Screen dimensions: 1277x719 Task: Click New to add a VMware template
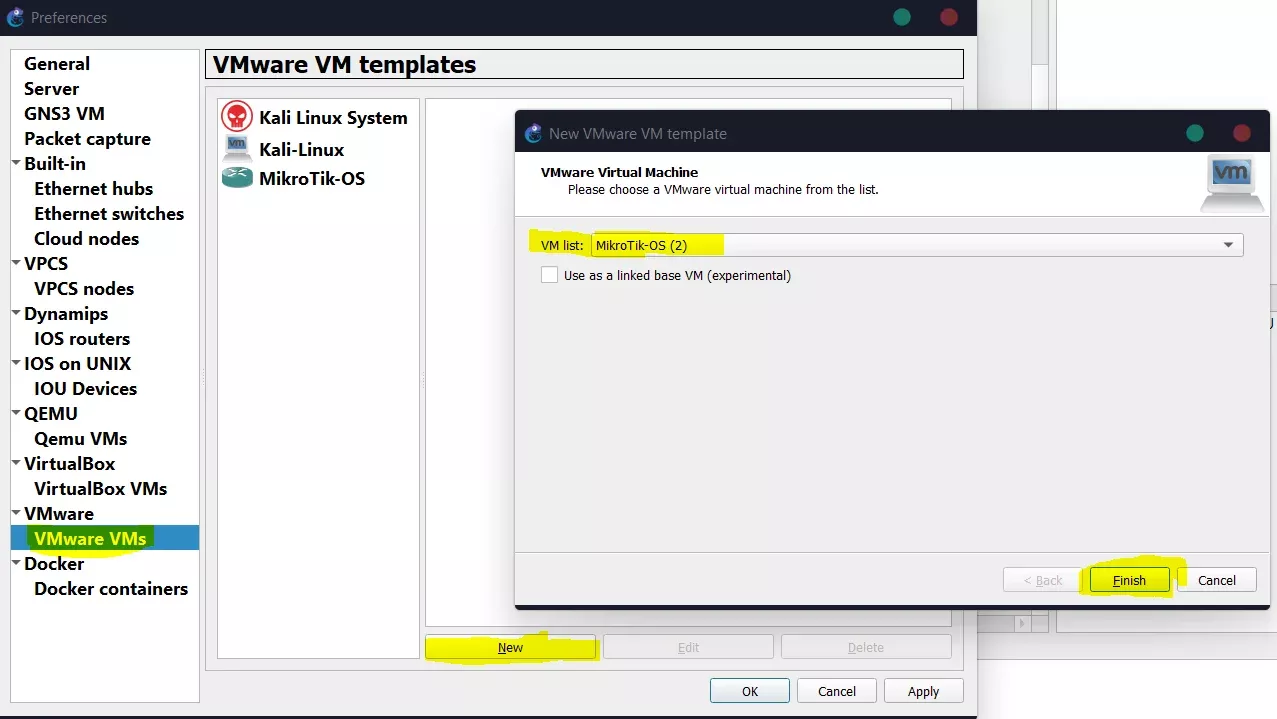[x=510, y=647]
